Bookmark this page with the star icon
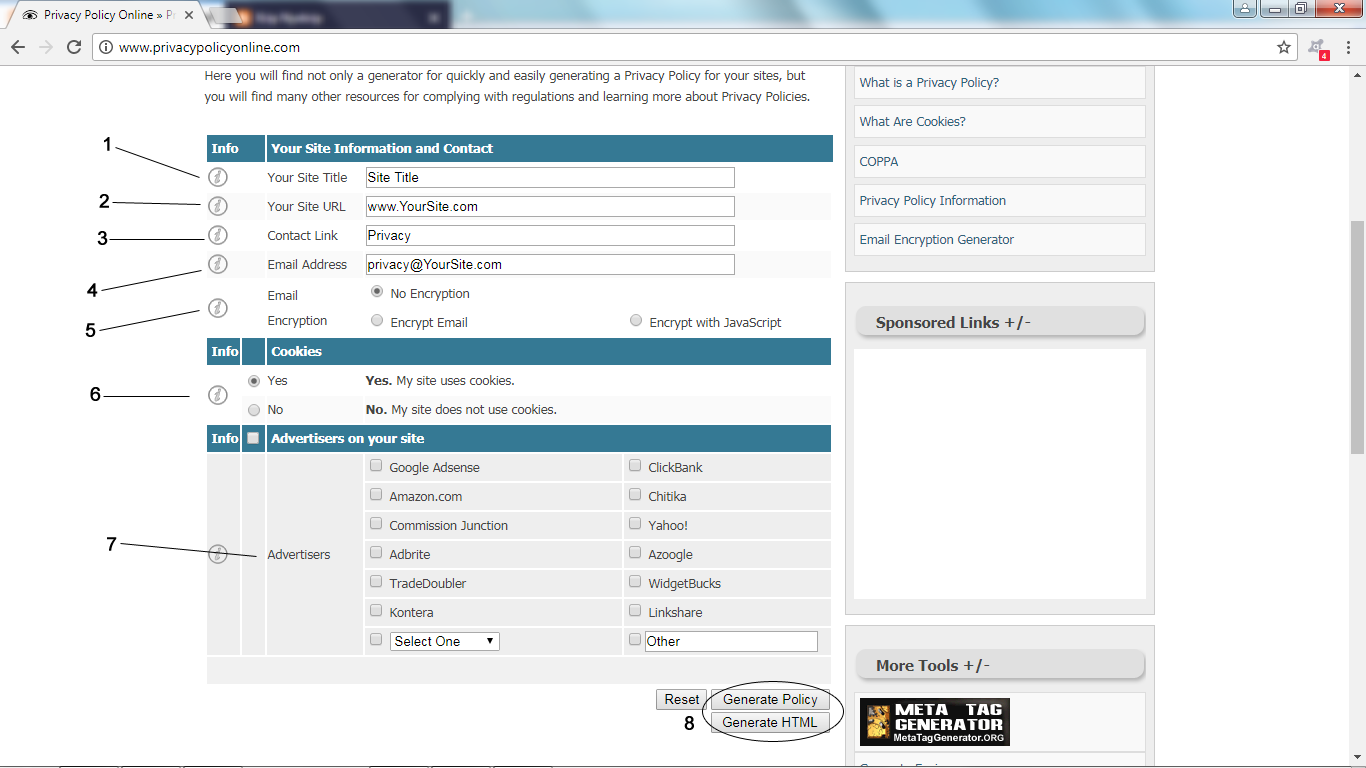The height and width of the screenshot is (768, 1366). click(x=1284, y=47)
